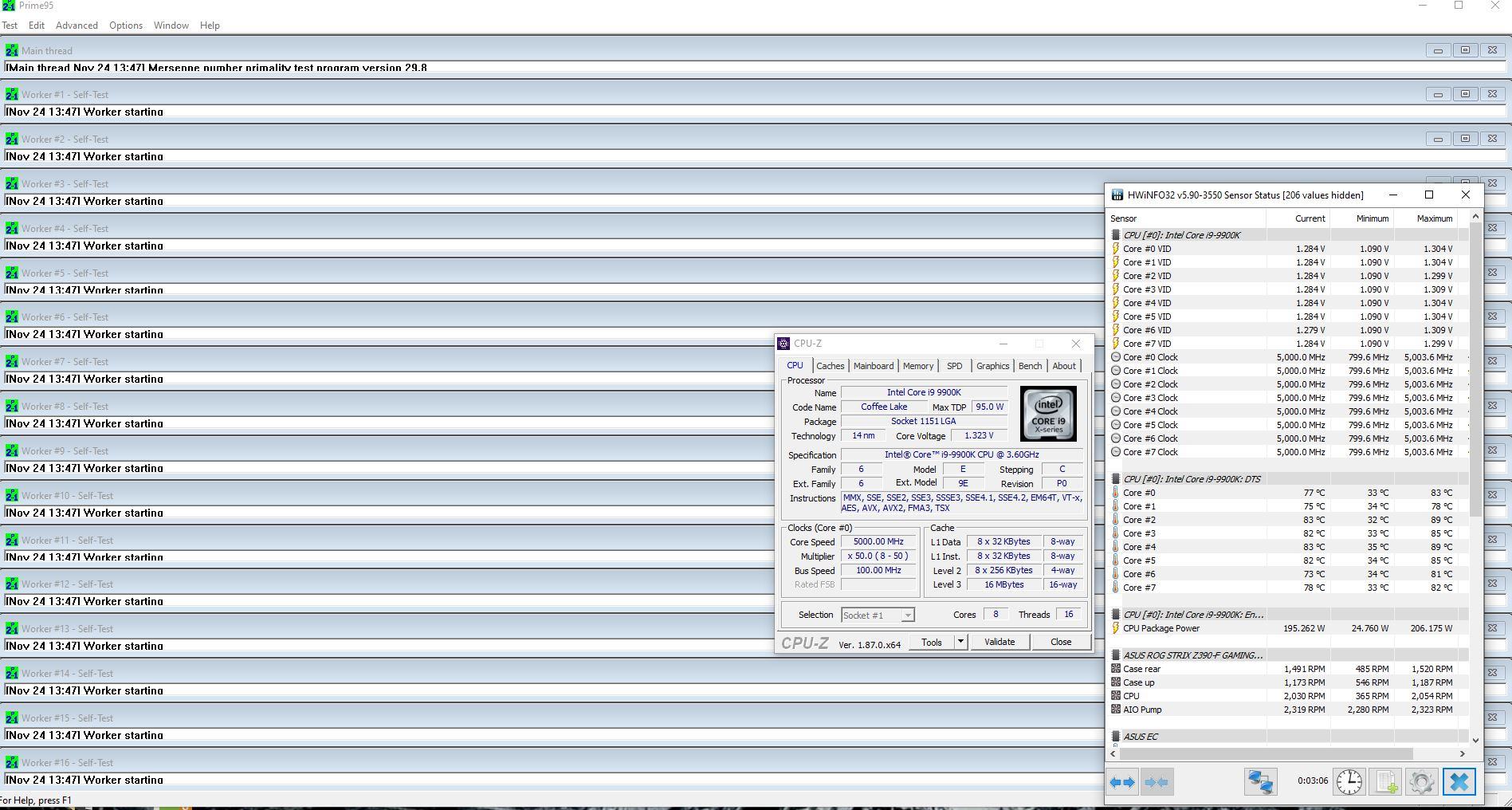The image size is (1512, 810).
Task: Maximize the Main thread child window
Action: pos(1465,50)
